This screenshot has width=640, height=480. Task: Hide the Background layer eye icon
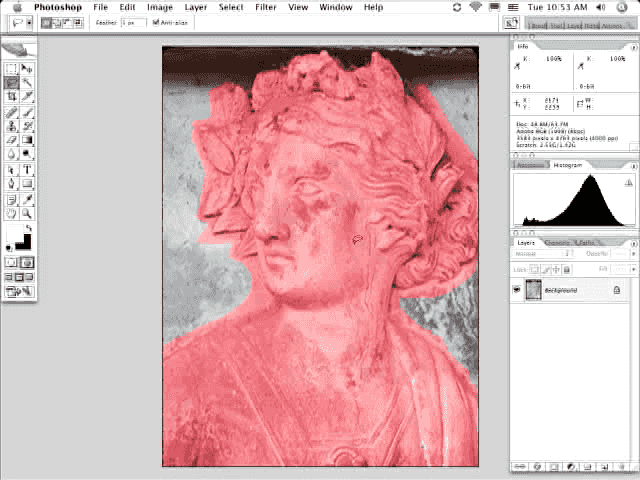[x=517, y=290]
